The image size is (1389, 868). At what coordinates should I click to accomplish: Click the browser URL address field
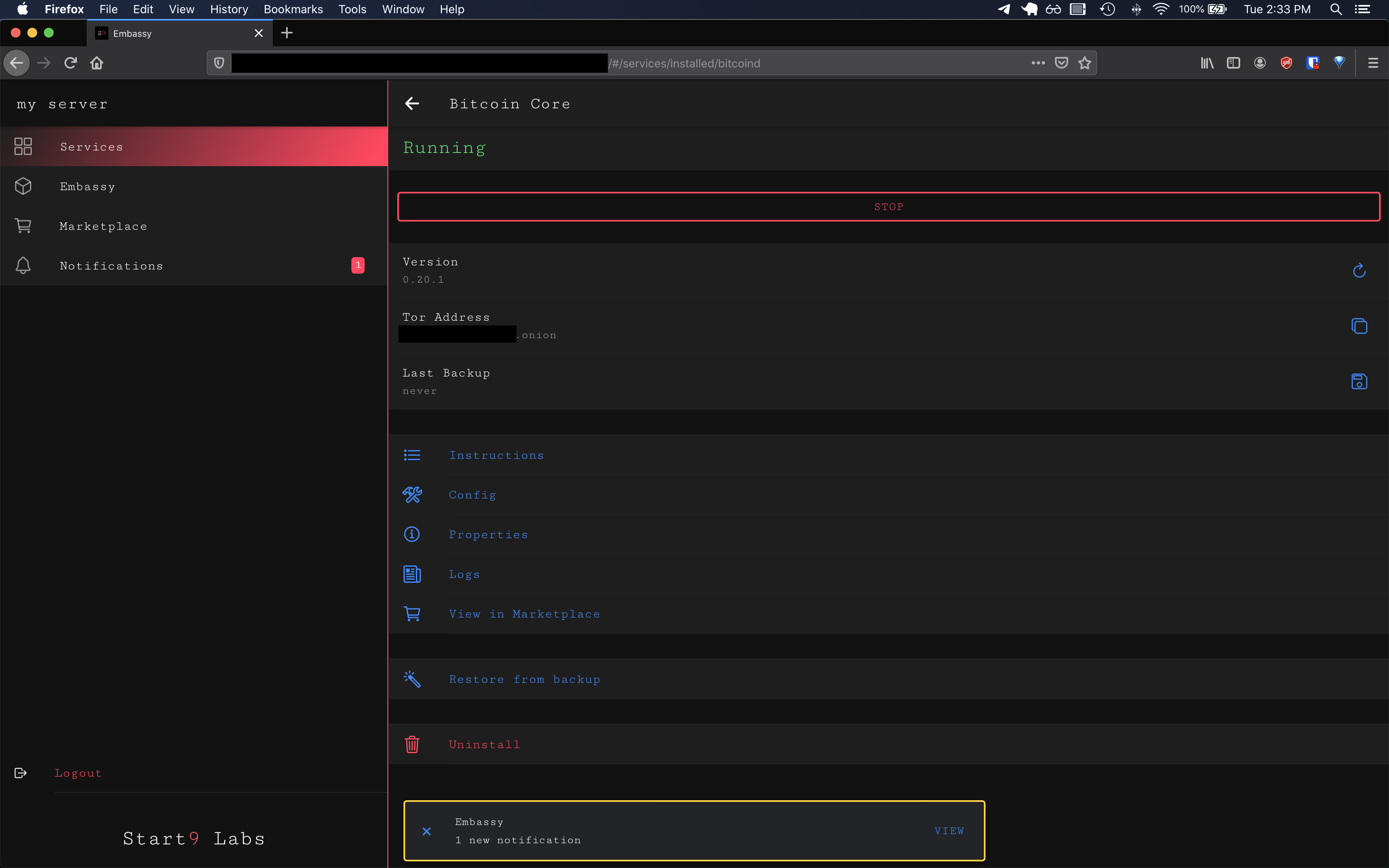click(x=804, y=63)
